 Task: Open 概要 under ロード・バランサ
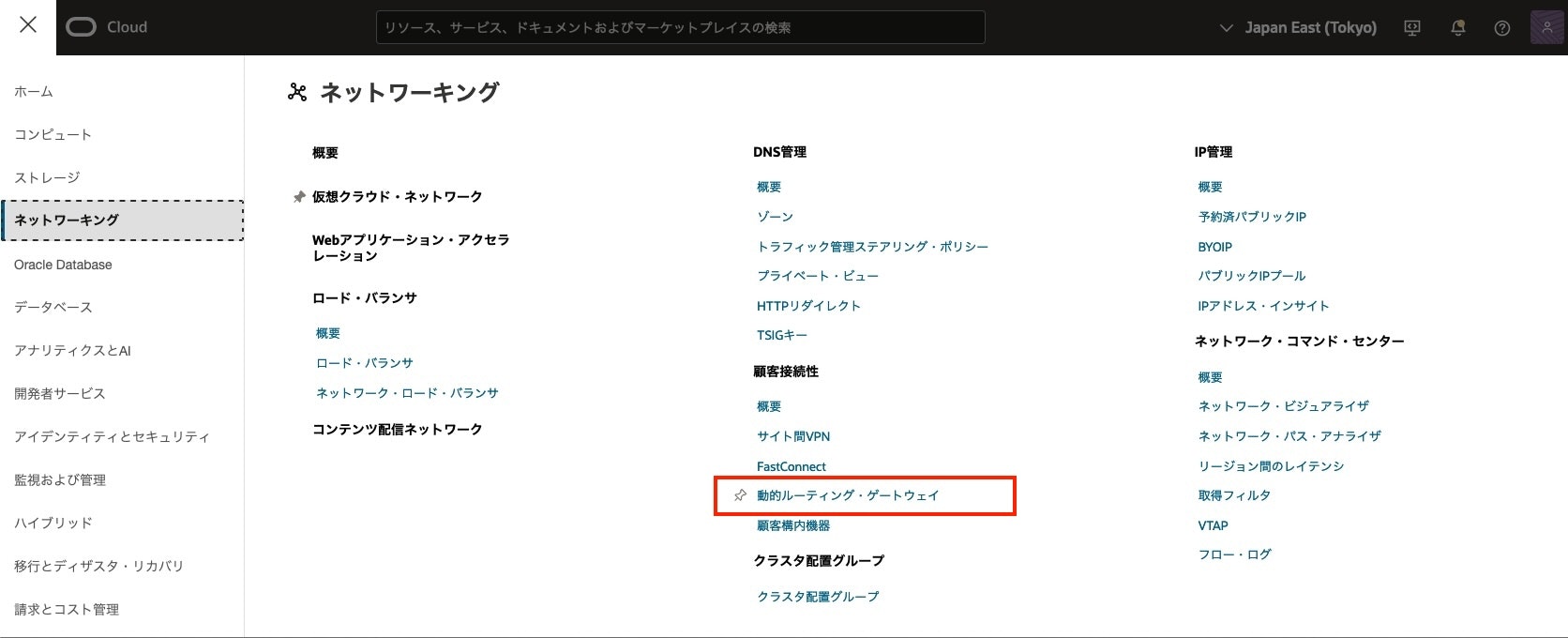point(328,333)
